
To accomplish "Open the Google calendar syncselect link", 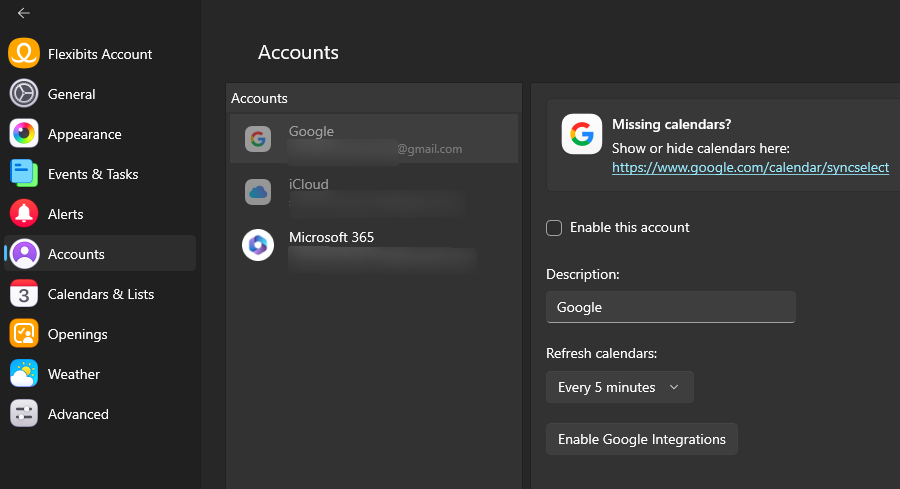I will click(x=750, y=168).
